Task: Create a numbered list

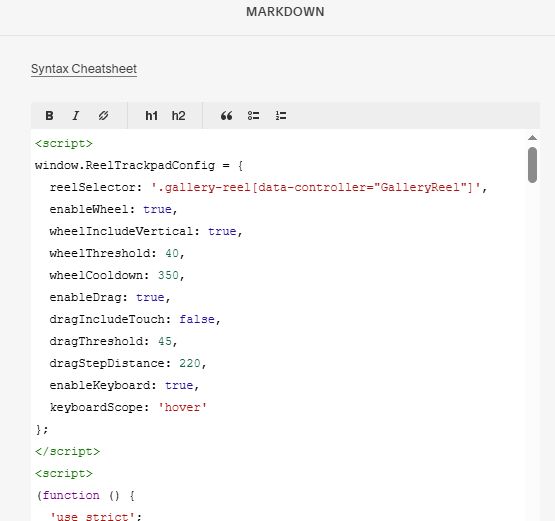Action: (281, 116)
